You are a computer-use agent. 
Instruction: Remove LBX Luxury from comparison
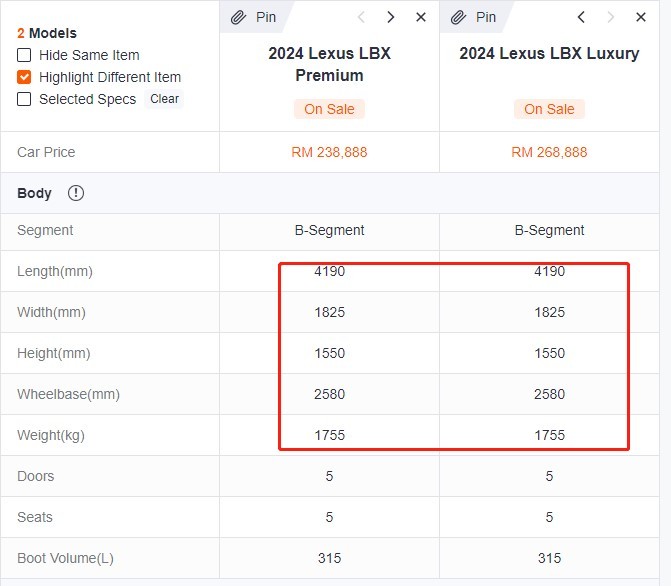(x=641, y=17)
